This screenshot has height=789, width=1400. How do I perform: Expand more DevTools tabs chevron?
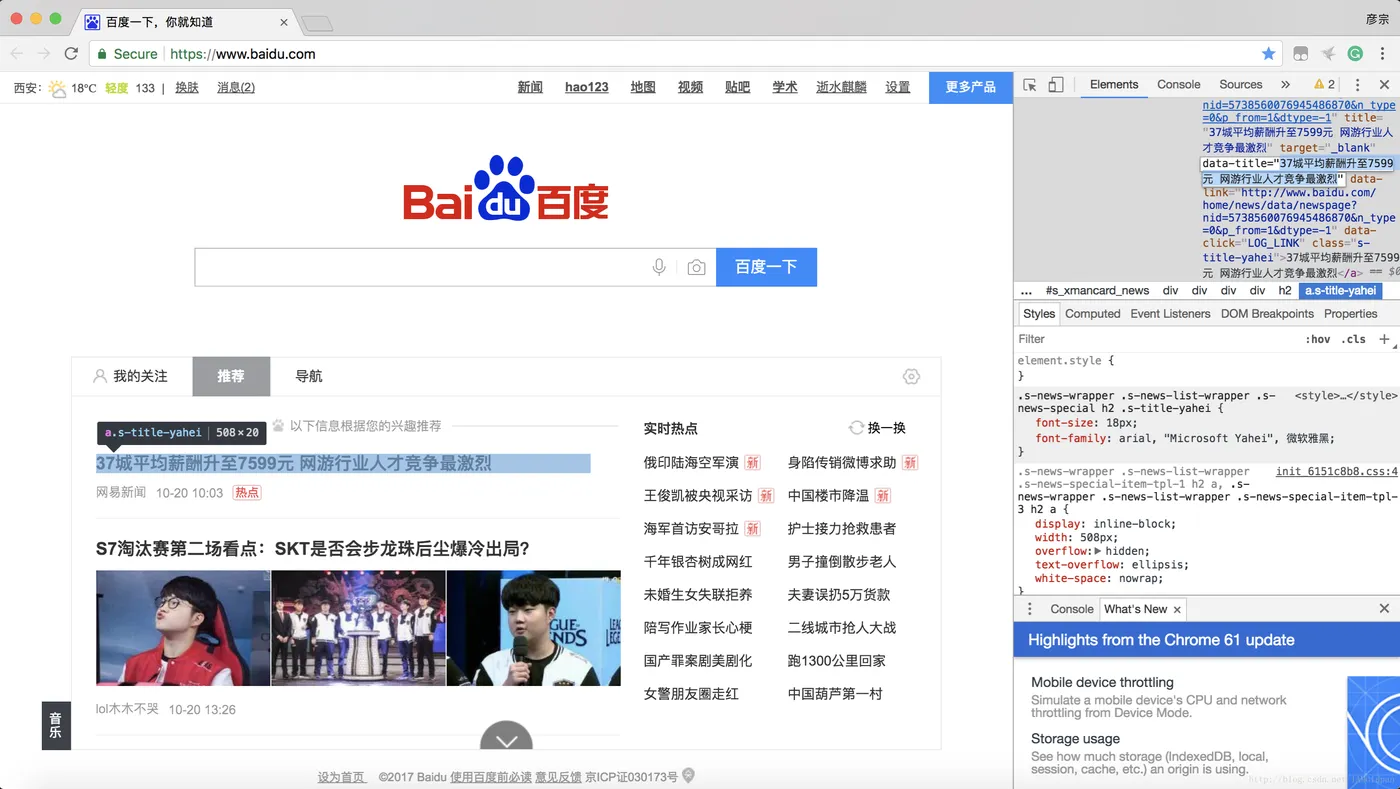click(x=1285, y=85)
